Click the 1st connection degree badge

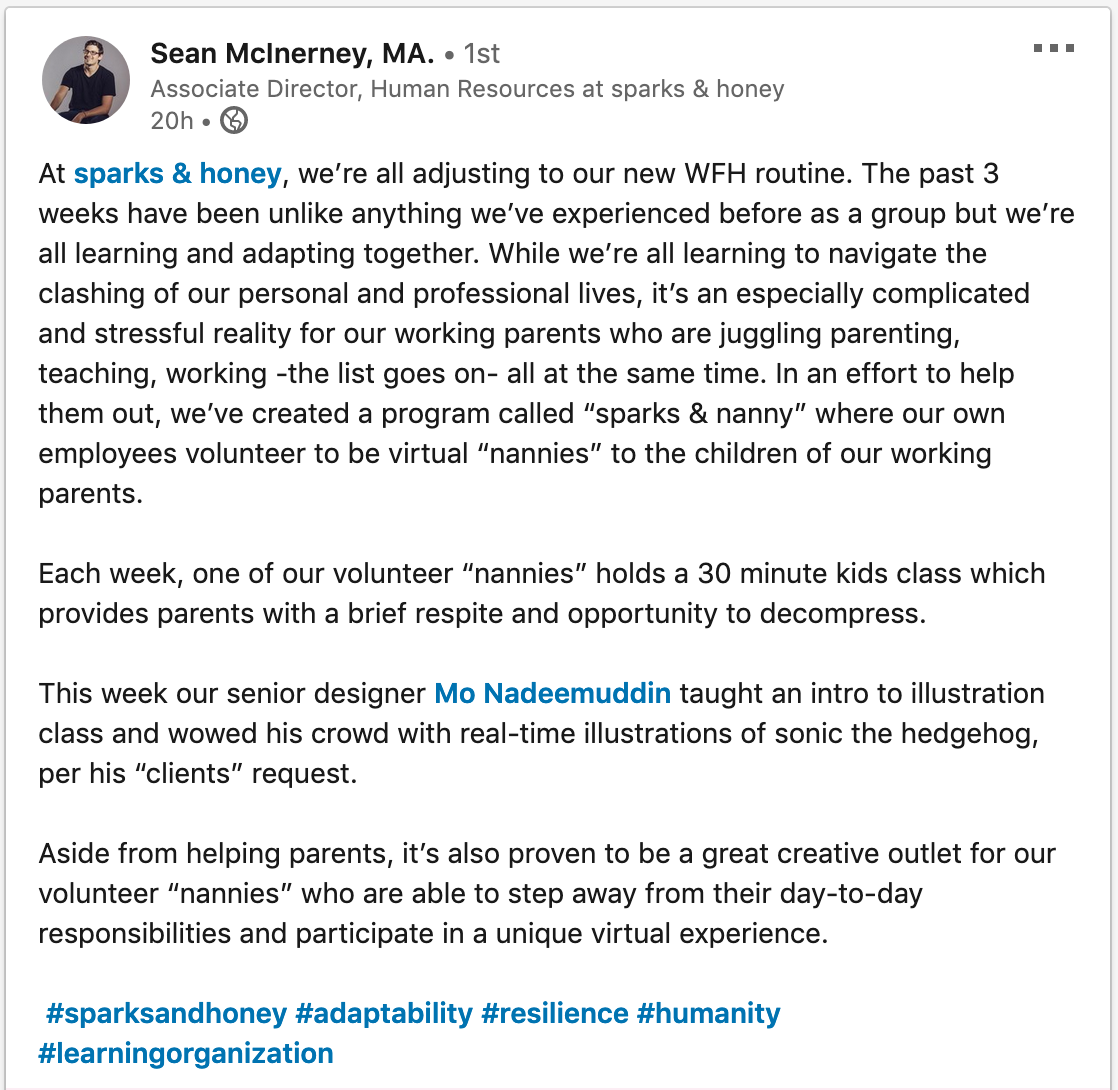point(481,53)
